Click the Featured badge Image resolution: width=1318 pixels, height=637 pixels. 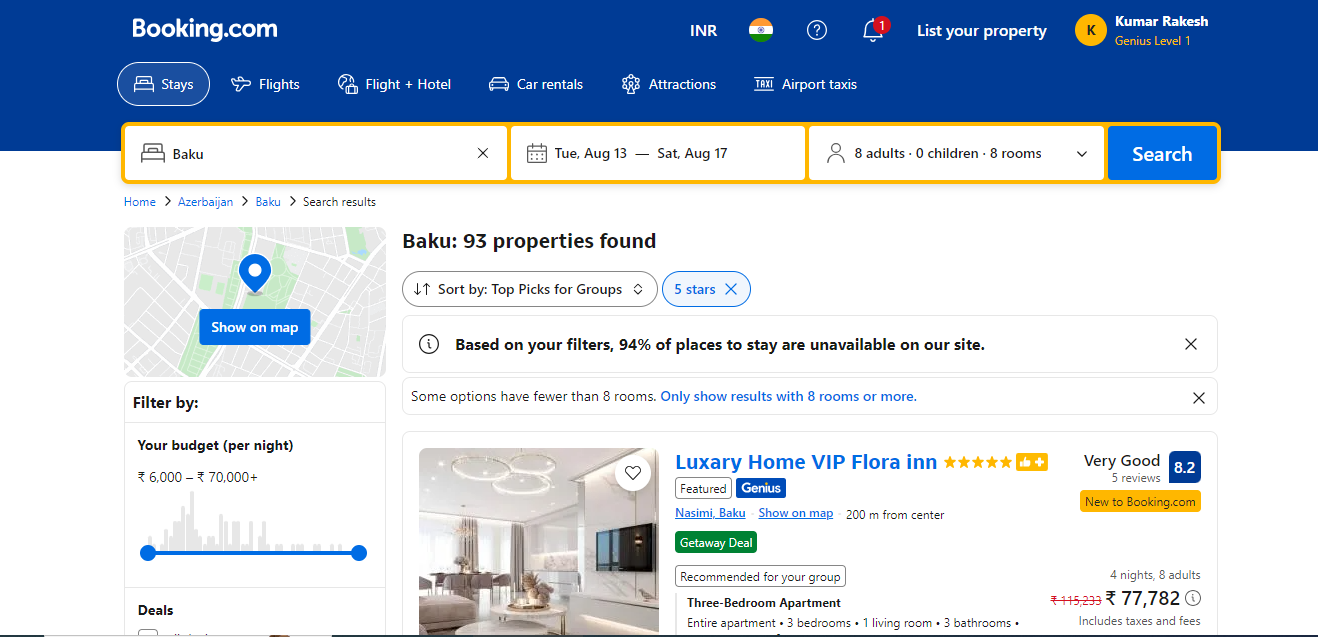click(703, 489)
